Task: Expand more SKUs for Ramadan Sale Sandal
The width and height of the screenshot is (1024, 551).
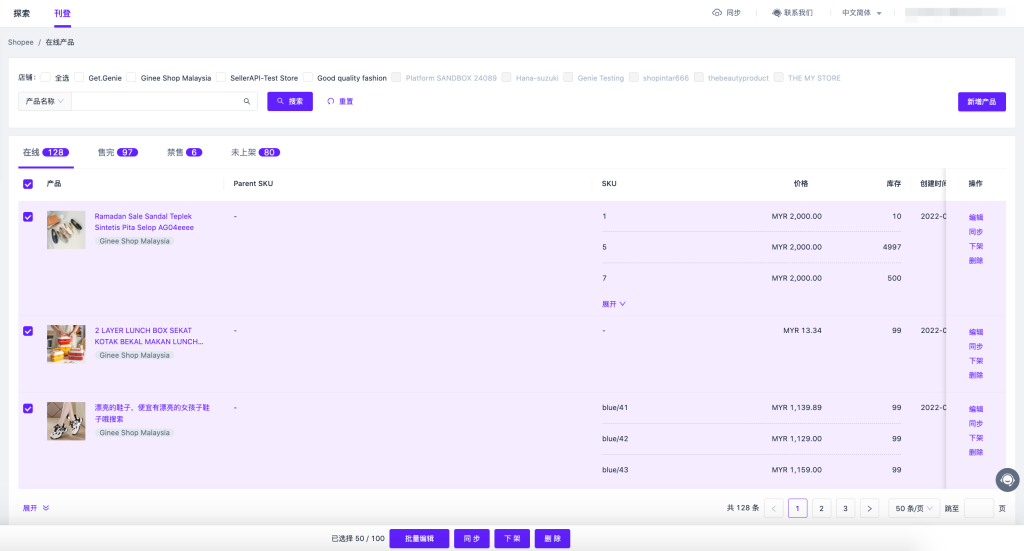Action: [613, 303]
